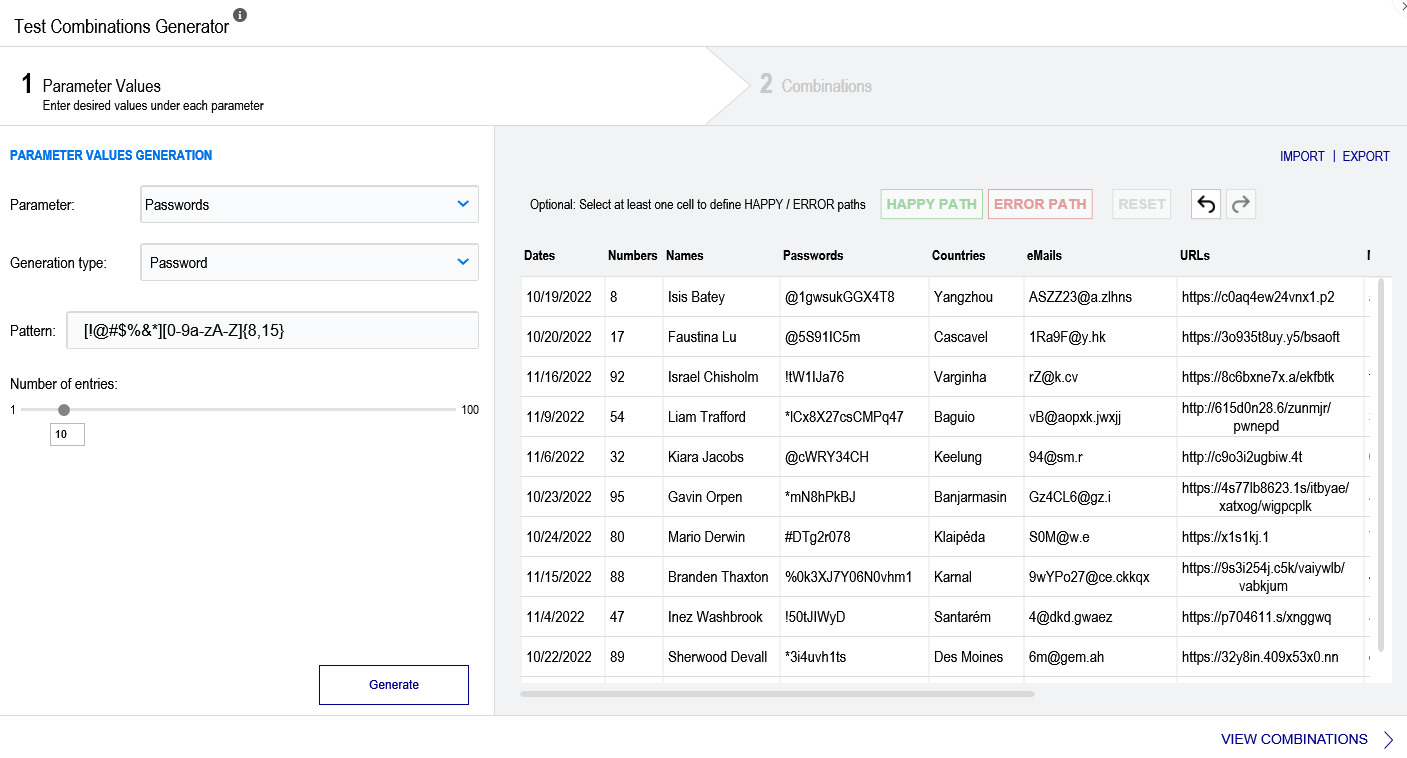1407x758 pixels.
Task: Select the cell containing Isis Batey
Action: point(697,297)
